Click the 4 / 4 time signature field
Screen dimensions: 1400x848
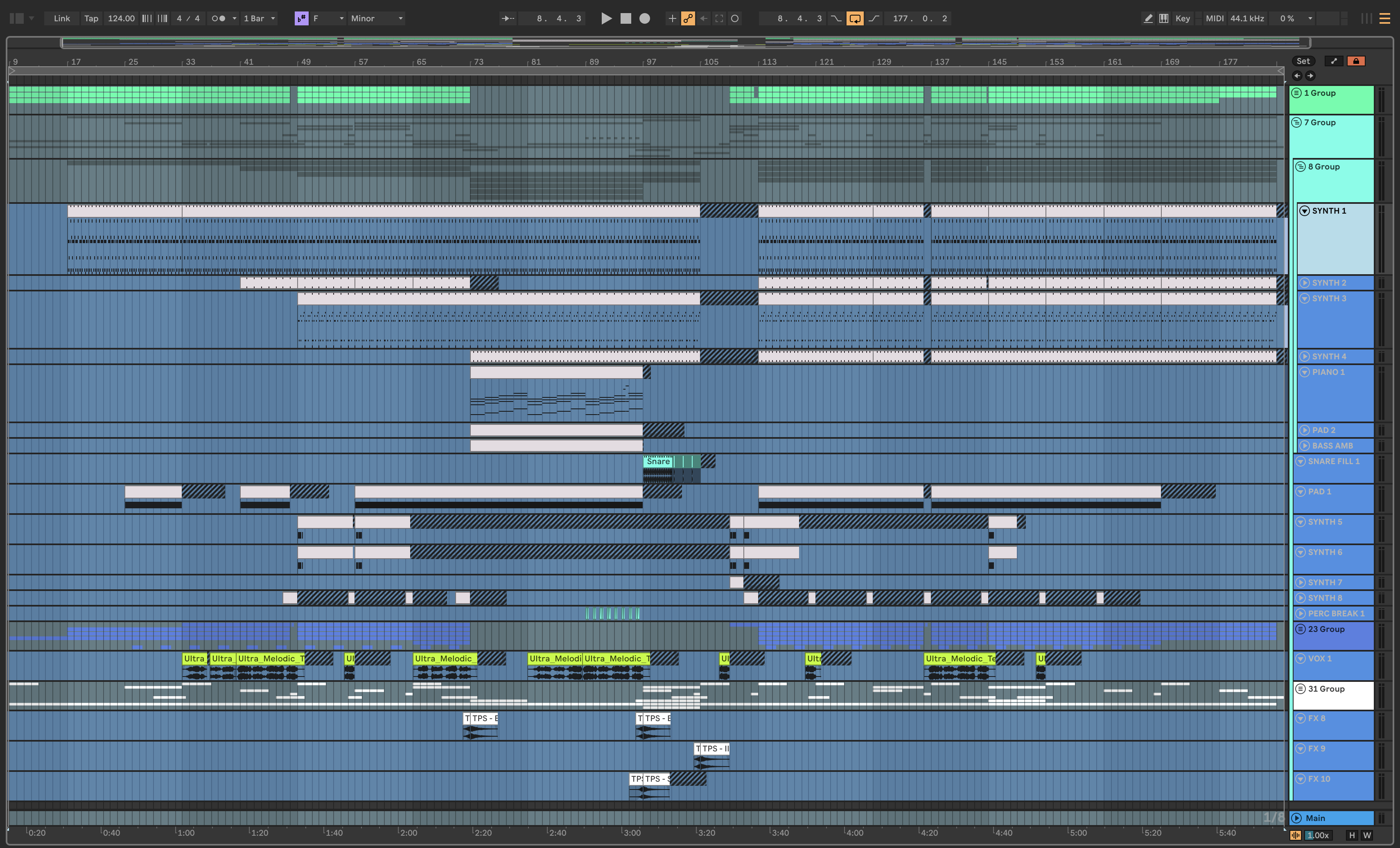pyautogui.click(x=188, y=18)
